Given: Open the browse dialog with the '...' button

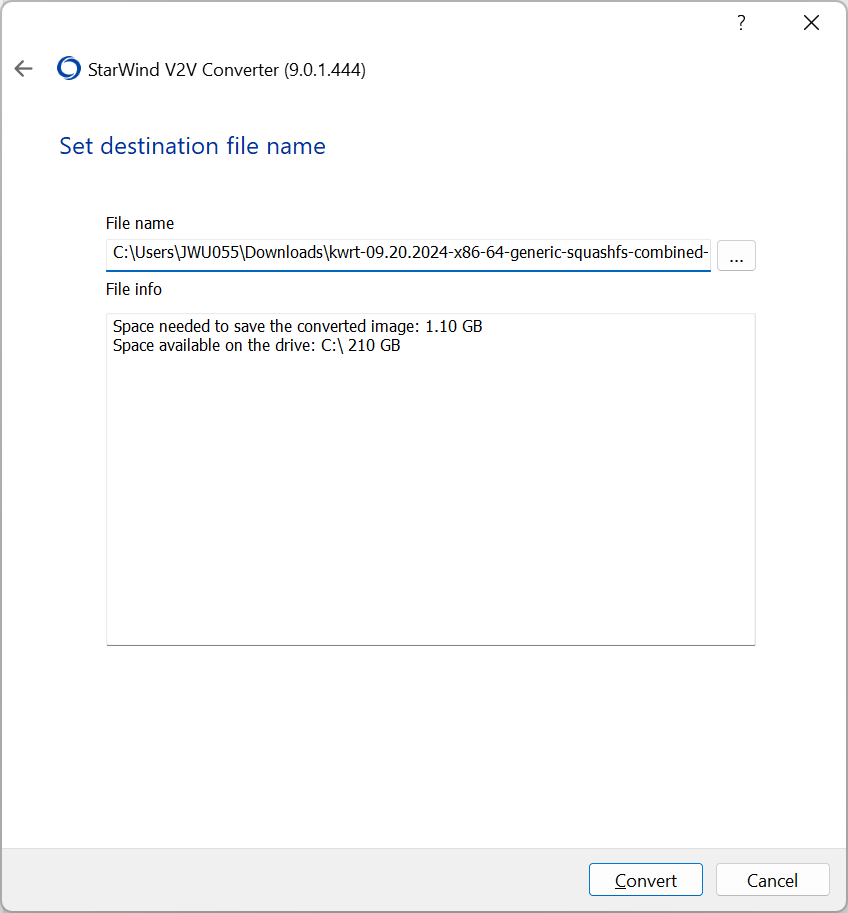Looking at the screenshot, I should pyautogui.click(x=736, y=256).
